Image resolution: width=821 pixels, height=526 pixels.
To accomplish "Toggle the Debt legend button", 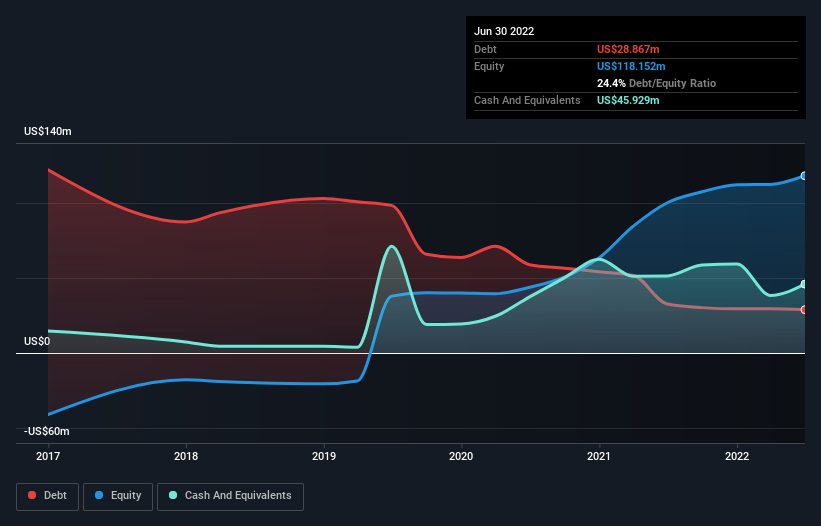I will [x=47, y=496].
